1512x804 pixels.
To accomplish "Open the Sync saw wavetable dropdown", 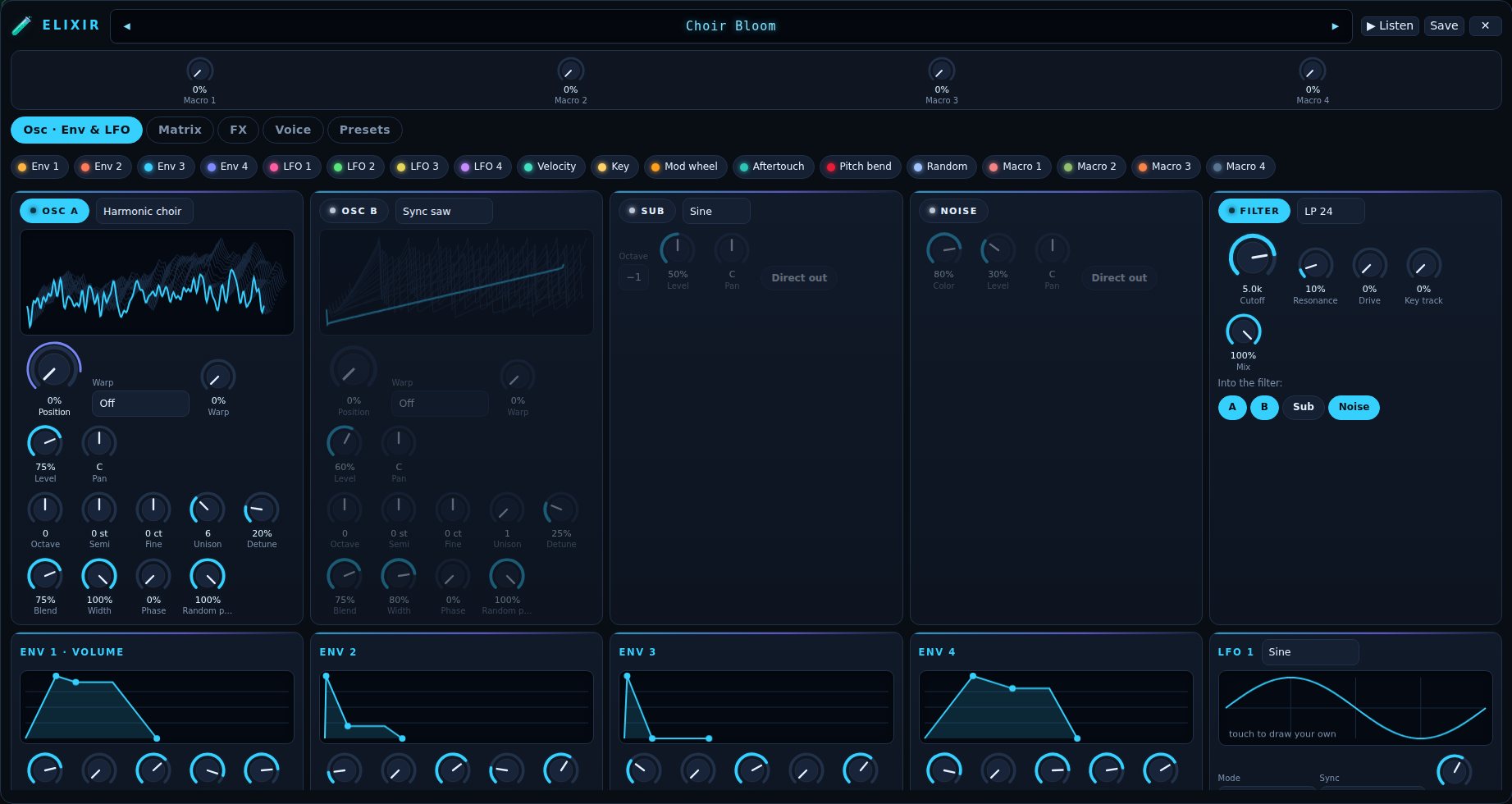I will [444, 211].
